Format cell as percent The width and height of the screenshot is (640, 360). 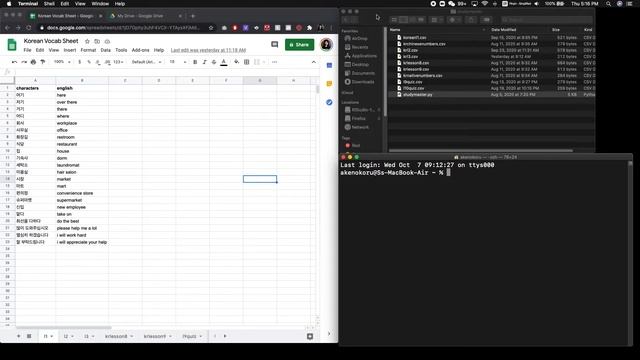89,62
